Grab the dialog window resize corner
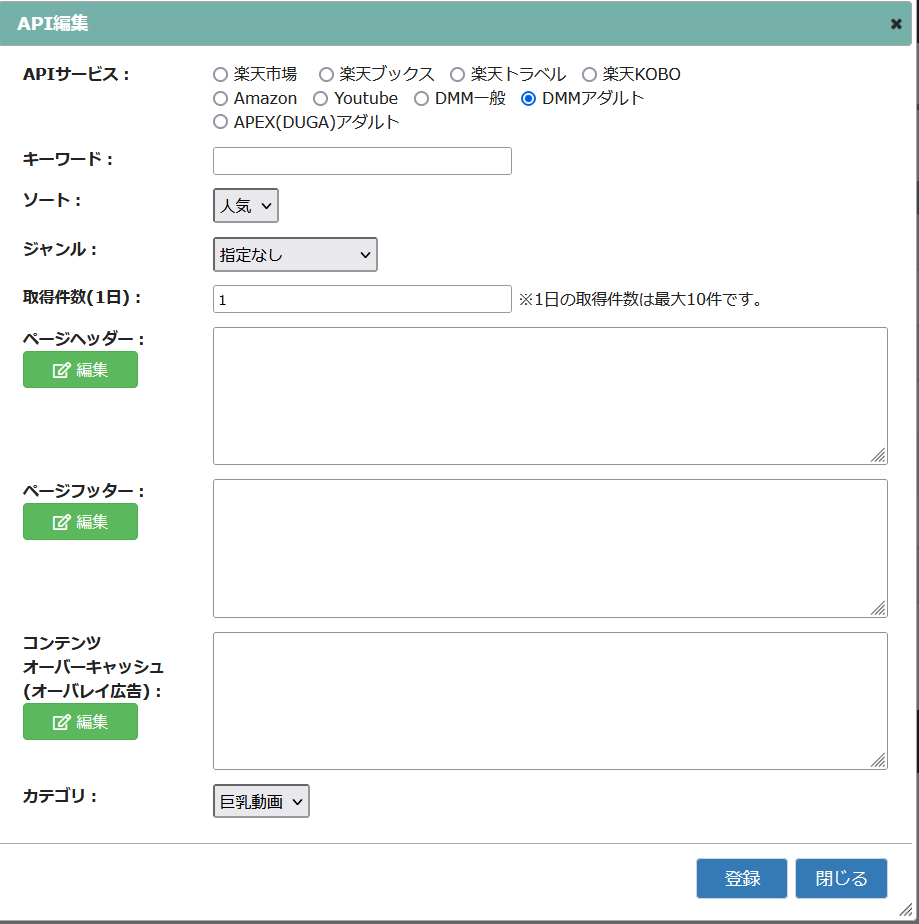919x924 pixels. coord(906,908)
